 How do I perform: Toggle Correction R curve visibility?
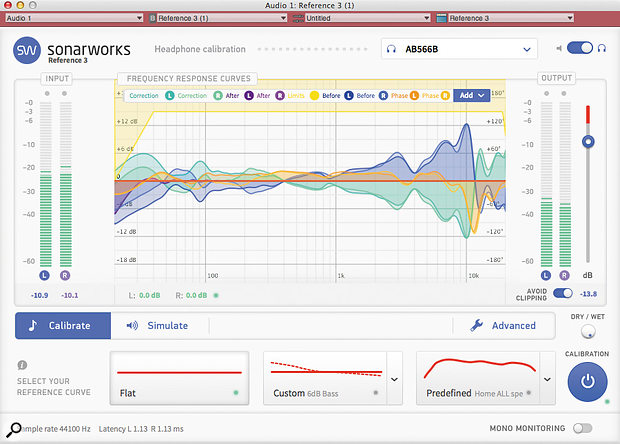point(218,96)
